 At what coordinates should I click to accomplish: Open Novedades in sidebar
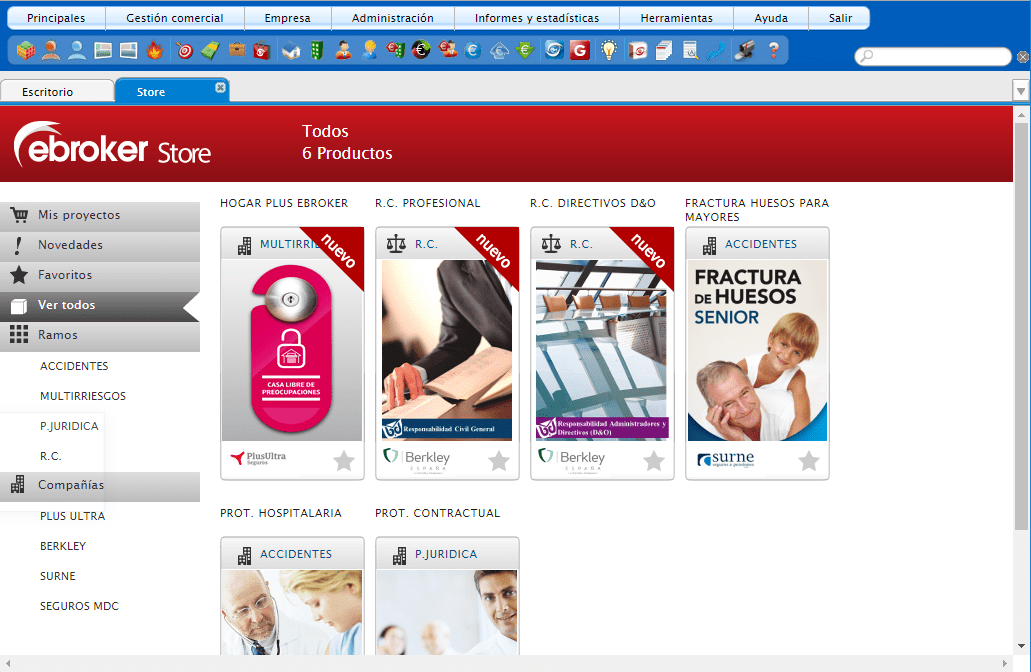100,245
